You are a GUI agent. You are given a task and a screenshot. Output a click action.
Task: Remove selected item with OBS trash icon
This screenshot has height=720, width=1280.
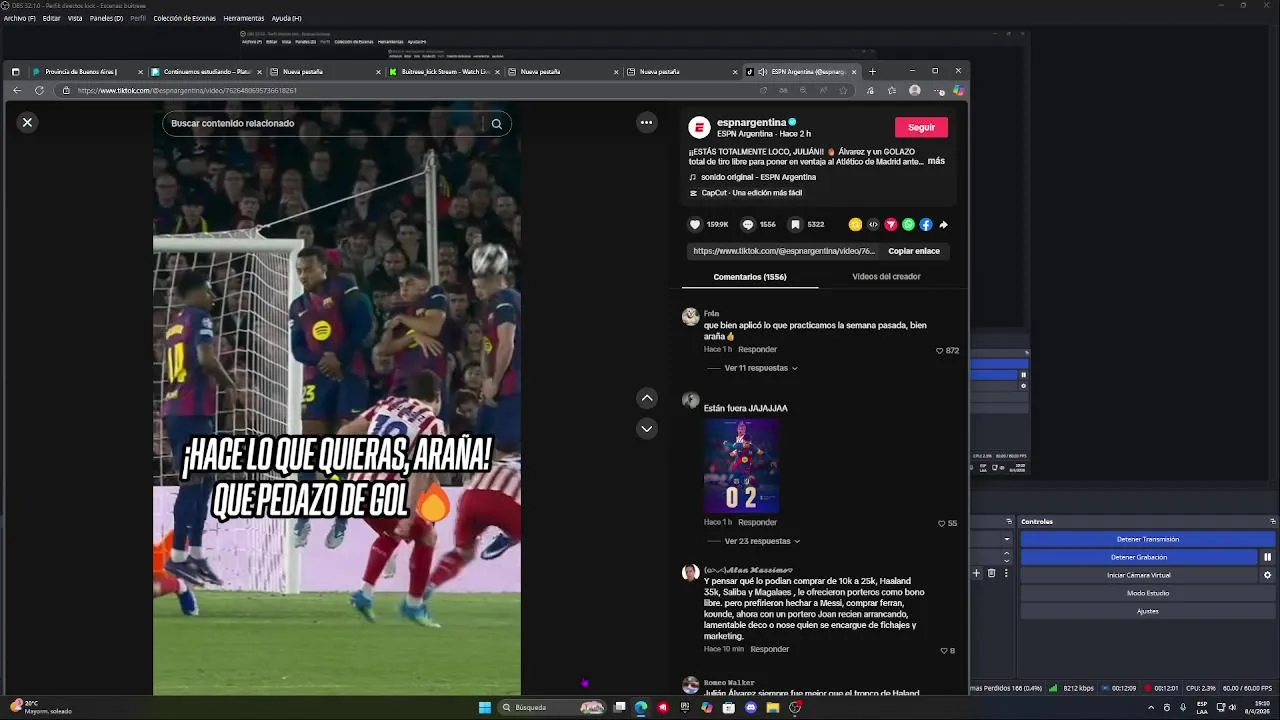(992, 573)
